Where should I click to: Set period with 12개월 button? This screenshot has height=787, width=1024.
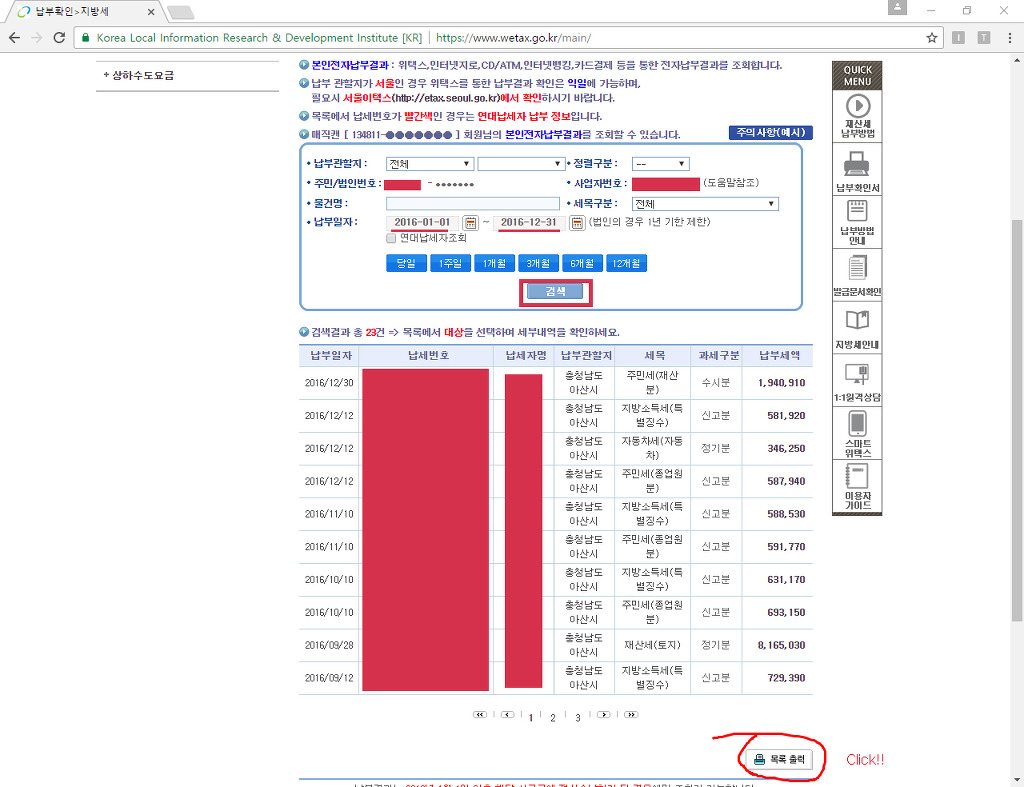click(x=626, y=263)
